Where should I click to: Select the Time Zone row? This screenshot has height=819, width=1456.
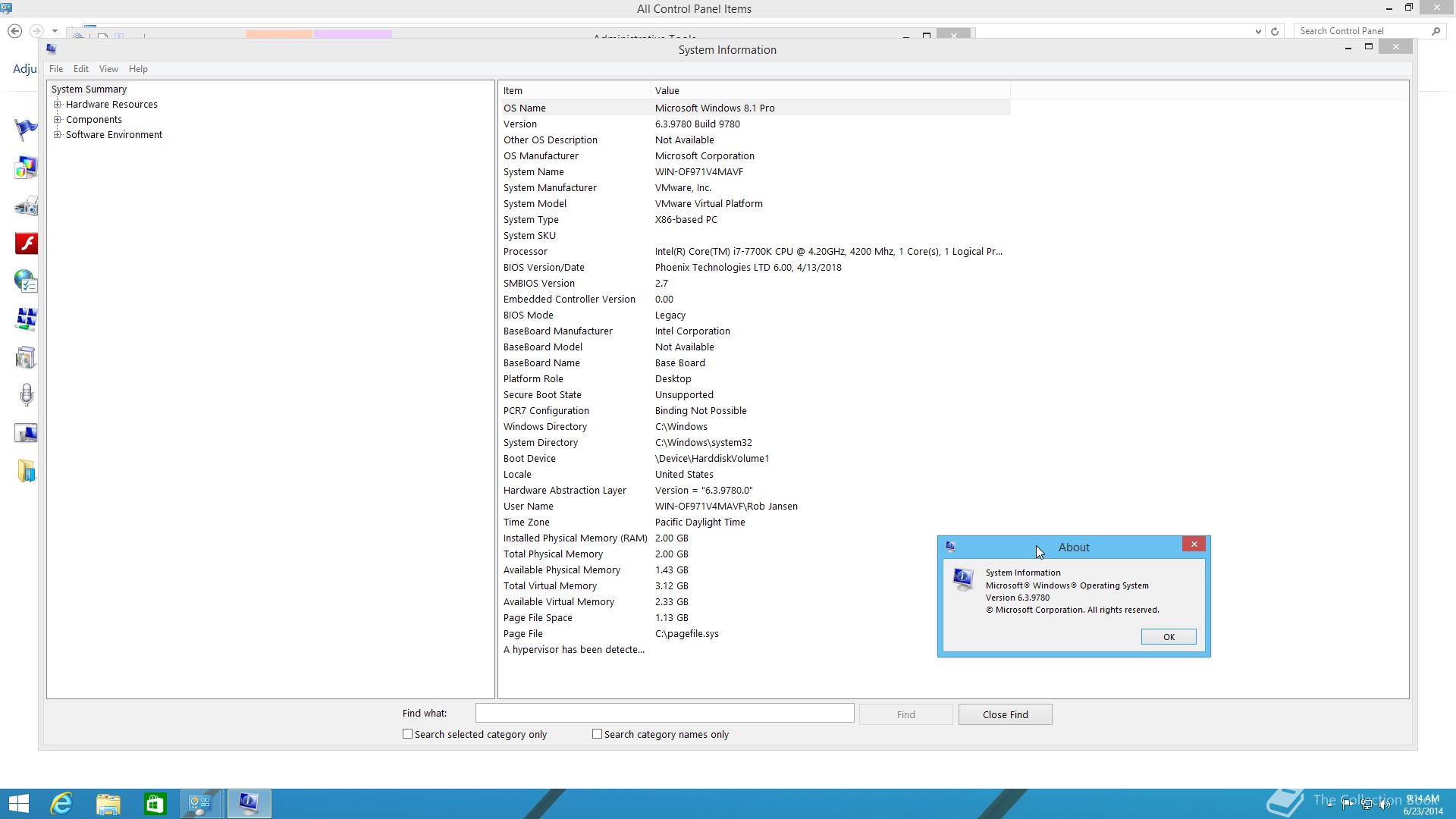(x=755, y=522)
